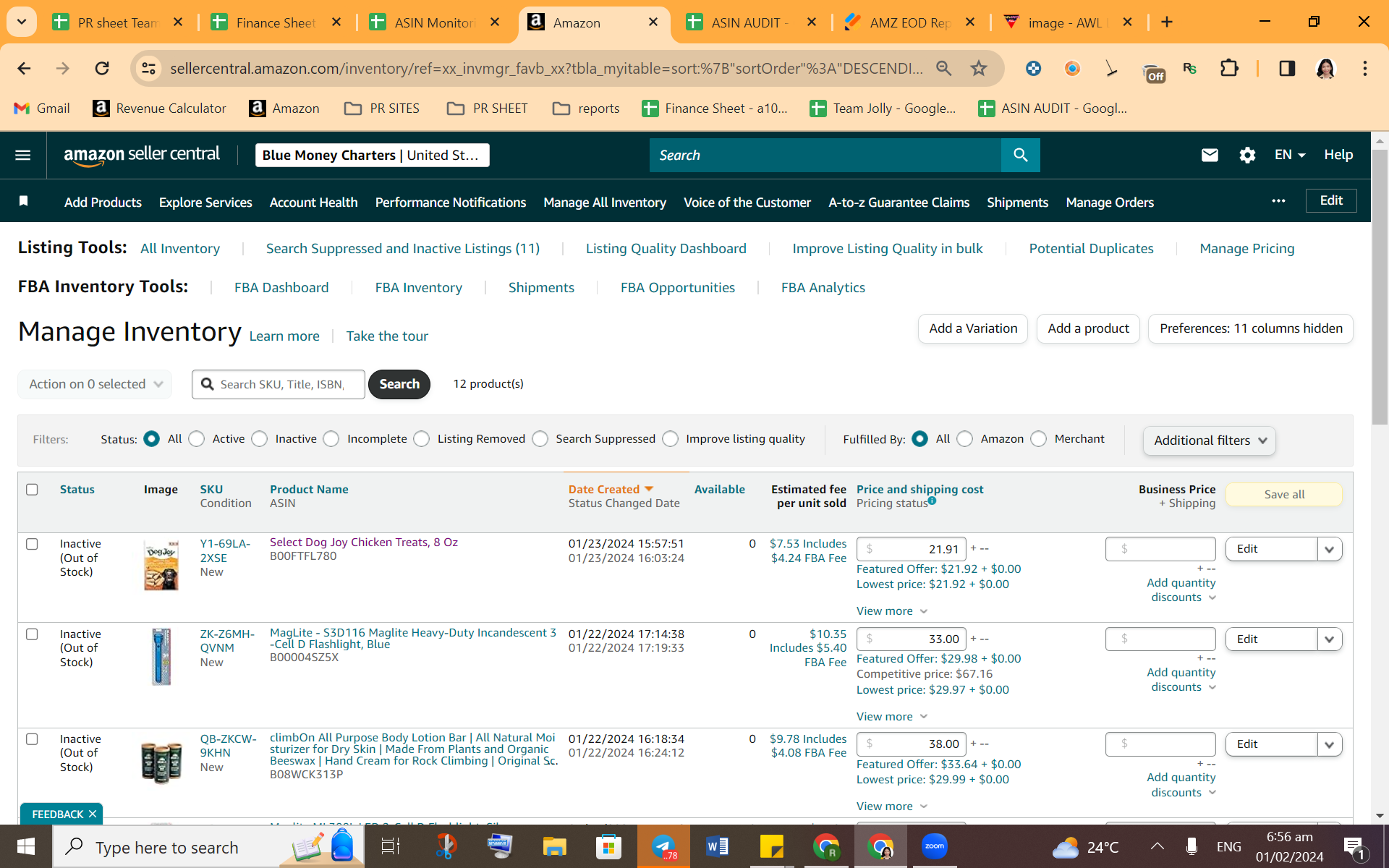The height and width of the screenshot is (868, 1389).
Task: Expand View more for MagLite pricing
Action: tap(892, 717)
